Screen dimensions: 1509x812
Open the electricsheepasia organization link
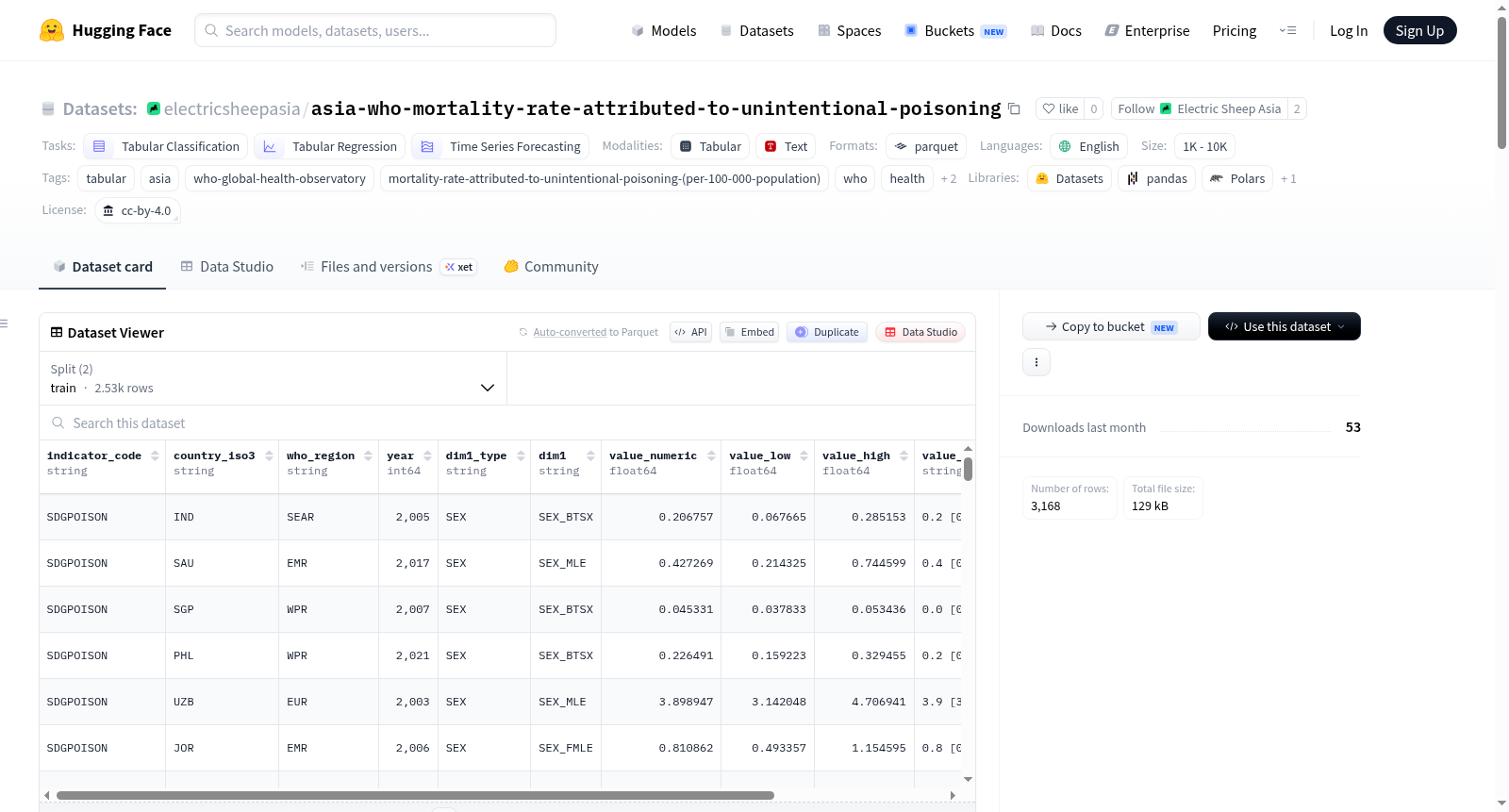[x=232, y=108]
